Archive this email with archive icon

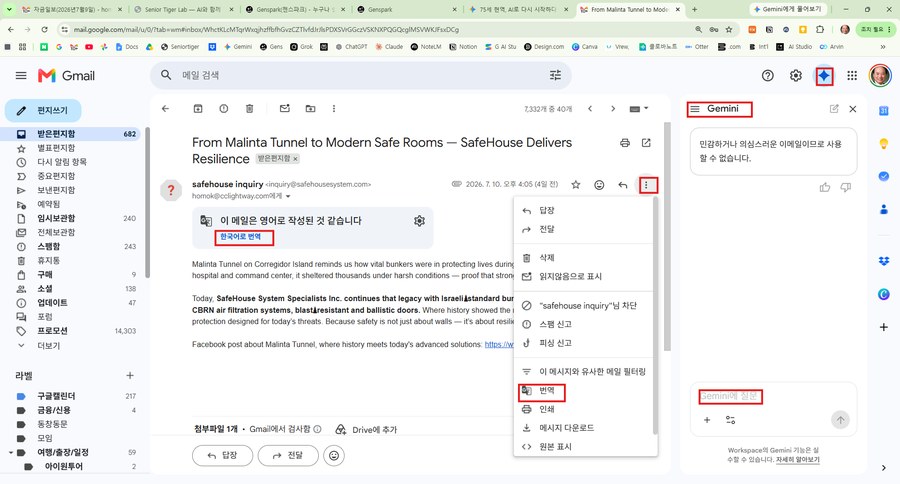pos(198,109)
